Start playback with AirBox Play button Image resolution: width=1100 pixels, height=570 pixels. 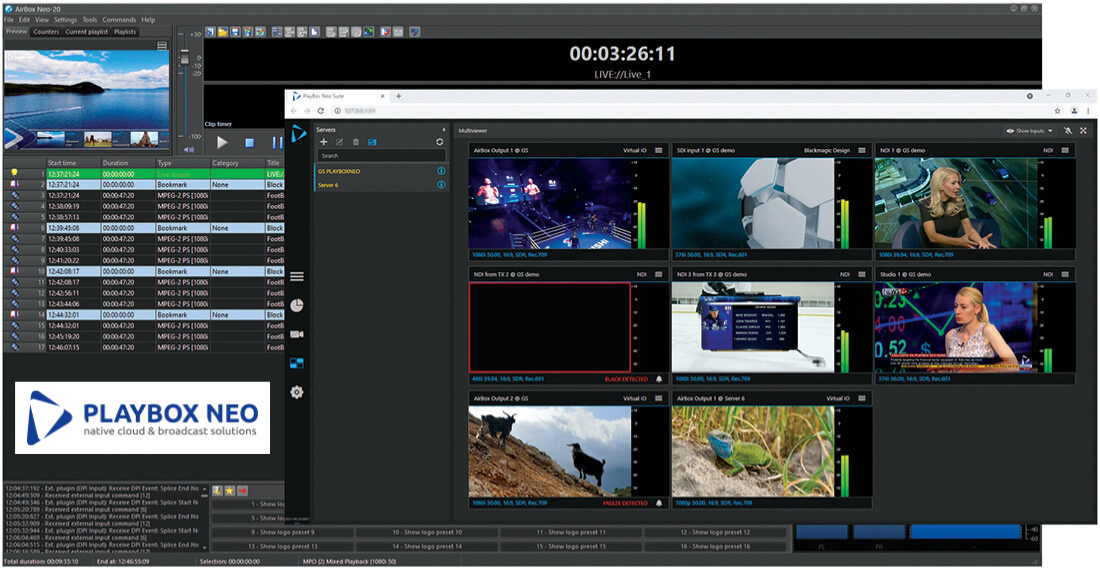click(x=222, y=142)
